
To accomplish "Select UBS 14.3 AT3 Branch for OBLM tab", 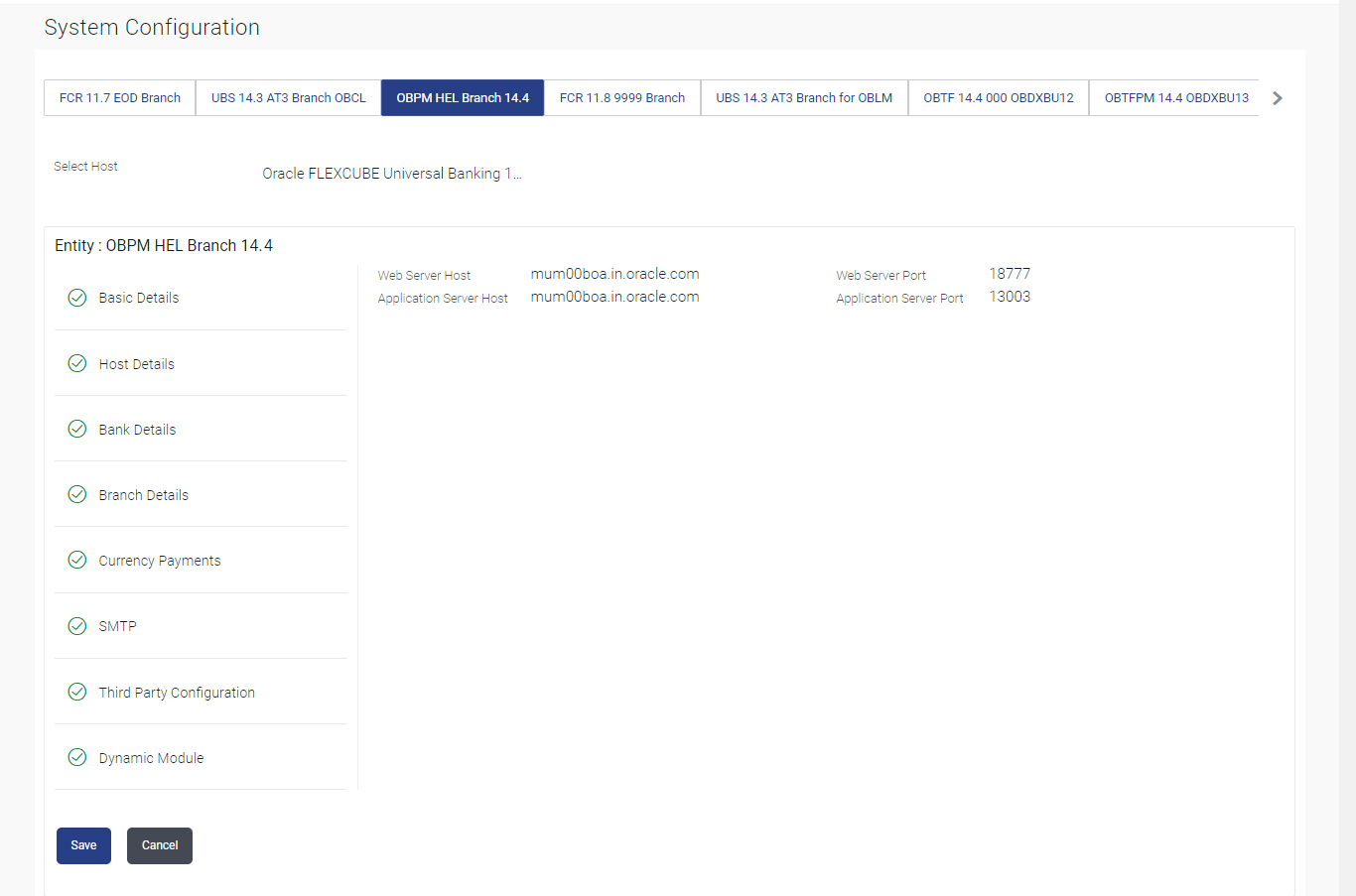I will 804,98.
